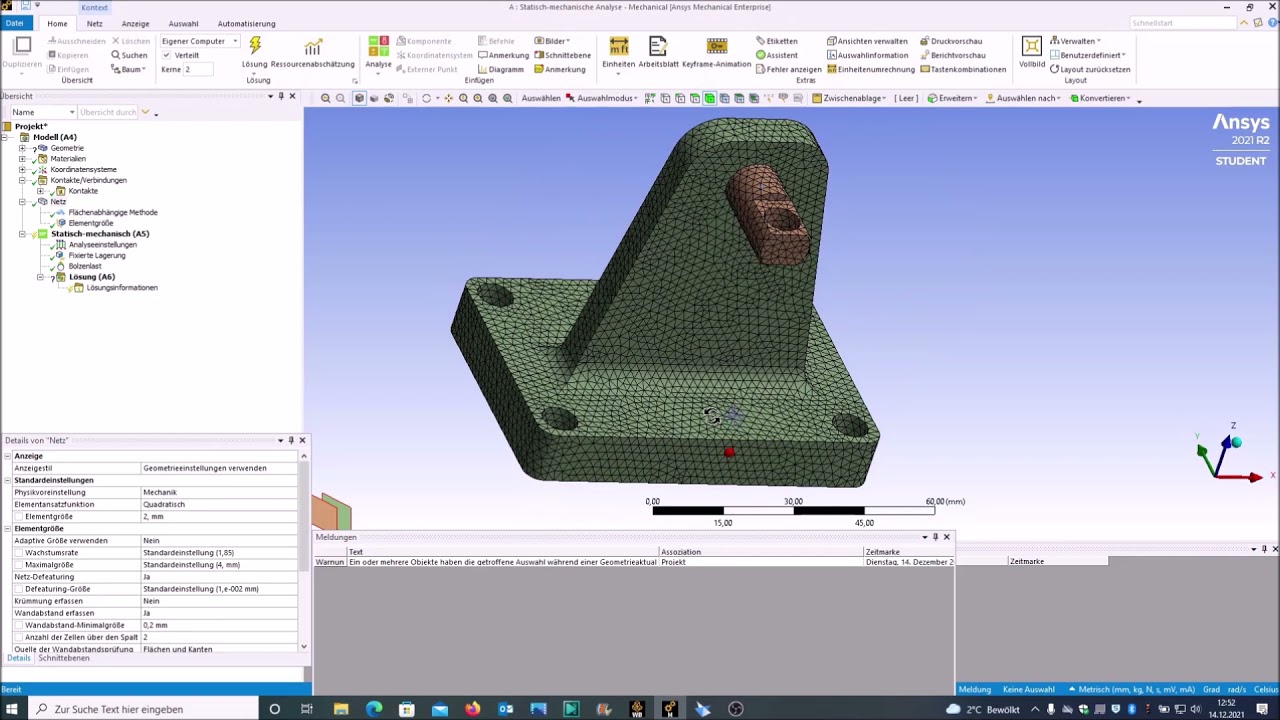Open the Konvertieren dropdown

[x=1101, y=98]
